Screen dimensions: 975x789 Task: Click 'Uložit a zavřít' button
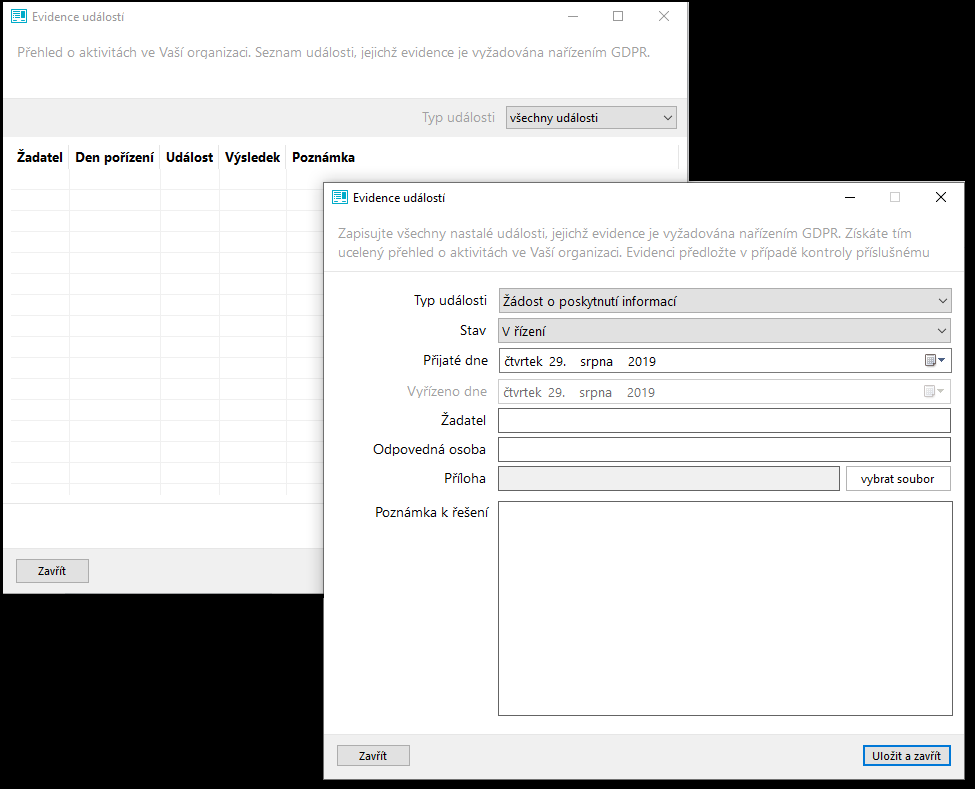coord(906,755)
